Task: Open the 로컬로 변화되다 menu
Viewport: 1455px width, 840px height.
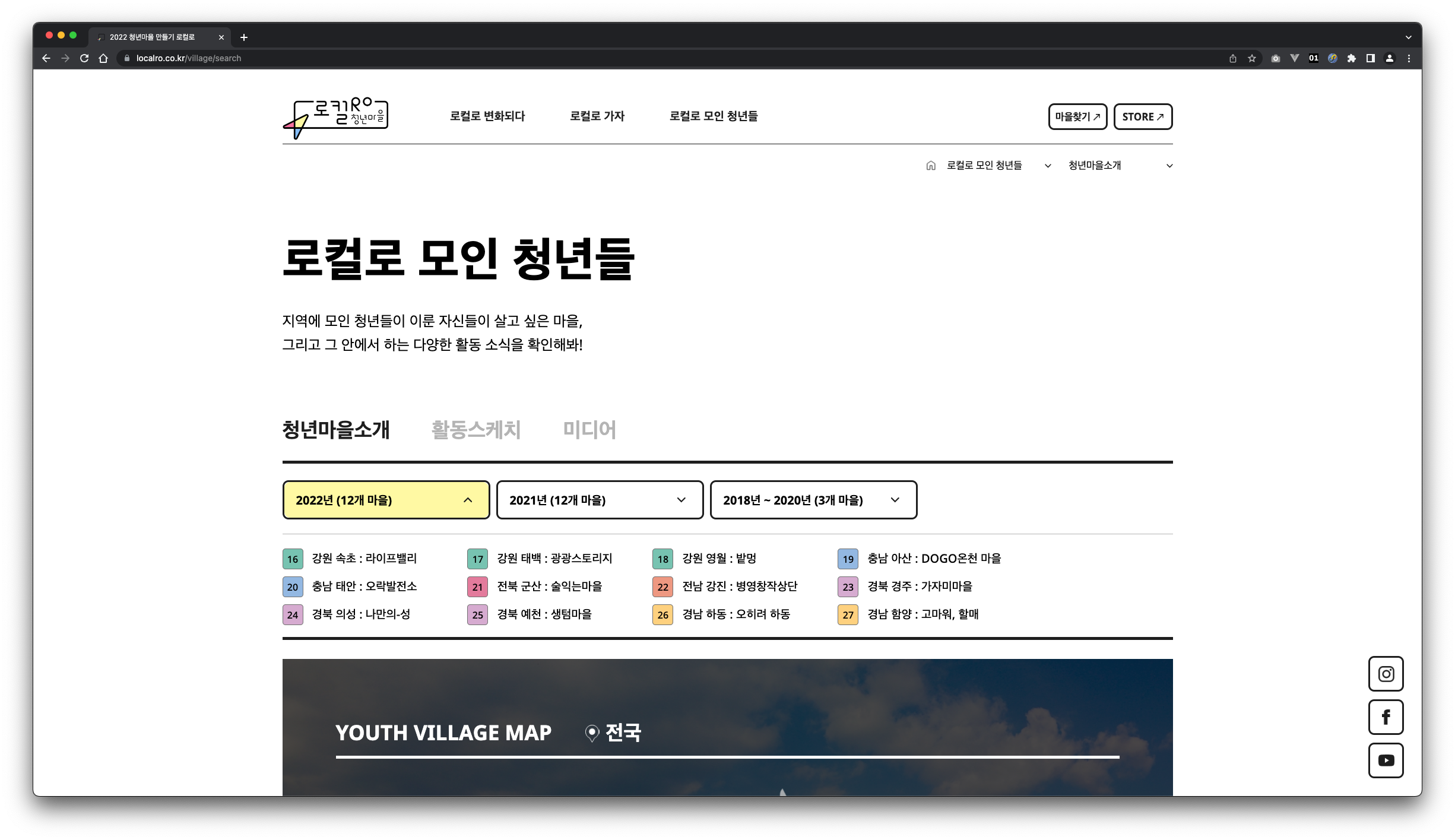Action: 487,116
